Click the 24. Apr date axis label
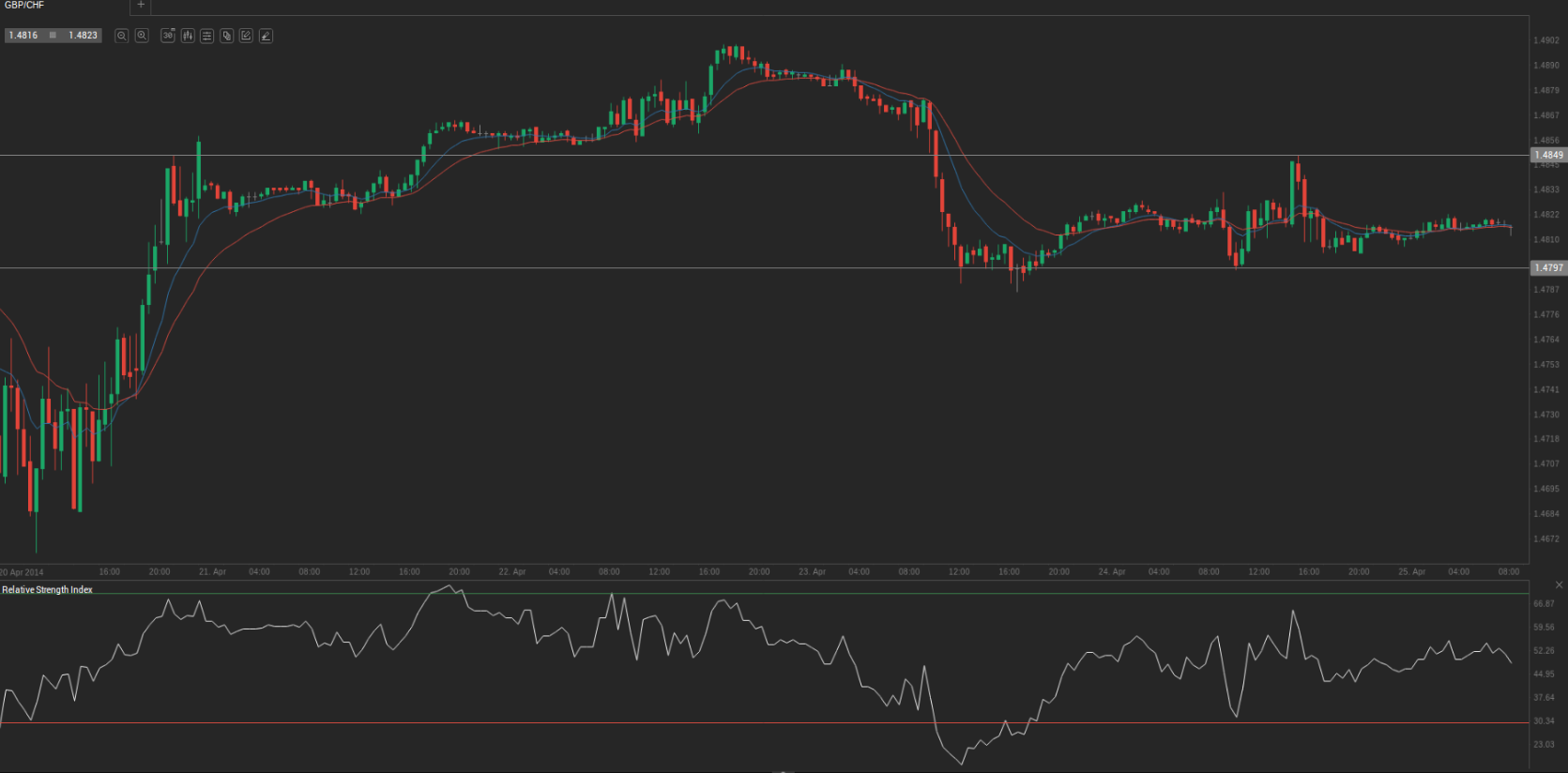The image size is (1568, 773). point(1112,571)
